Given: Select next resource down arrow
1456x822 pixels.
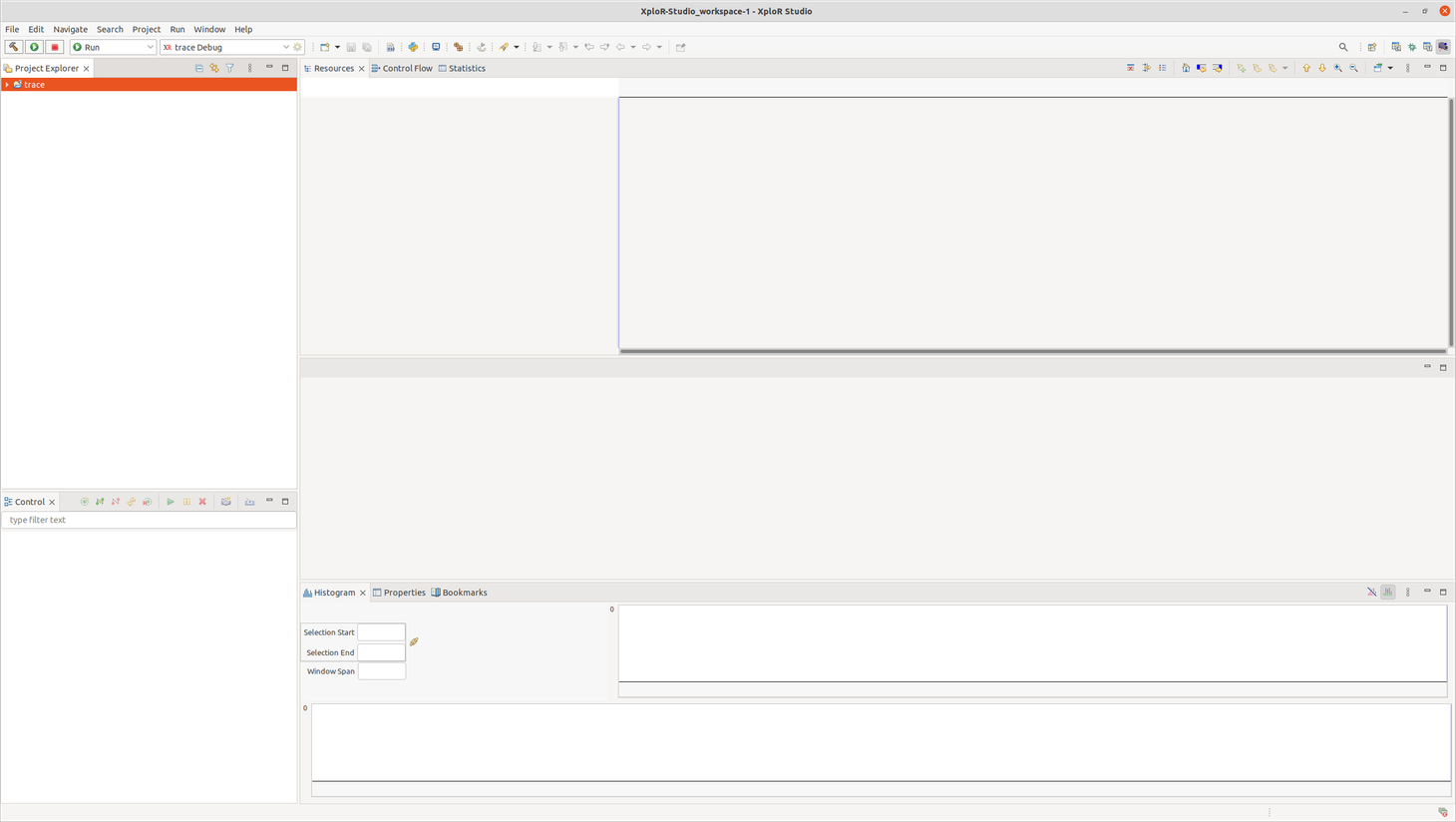Looking at the screenshot, I should point(1322,68).
